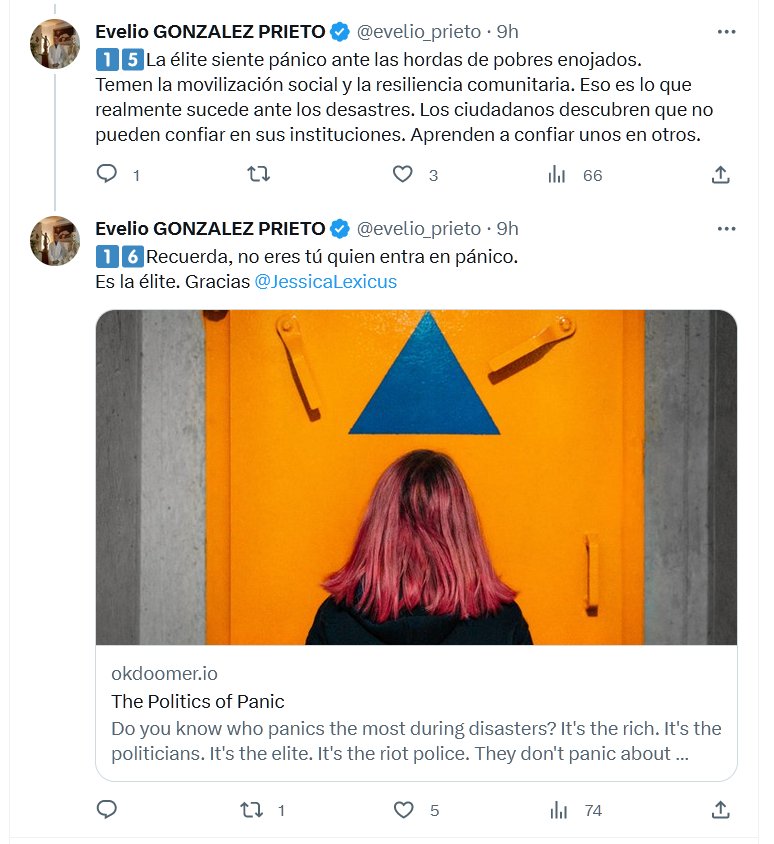Screen dimensions: 774x844
Task: Reply to the tweet numbered 15
Action: [x=107, y=175]
